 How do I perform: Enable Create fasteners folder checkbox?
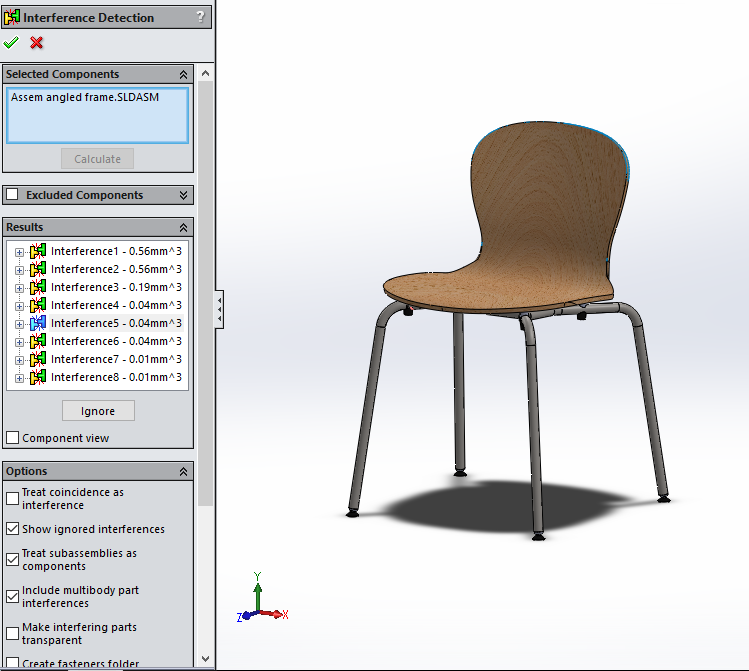(13, 663)
